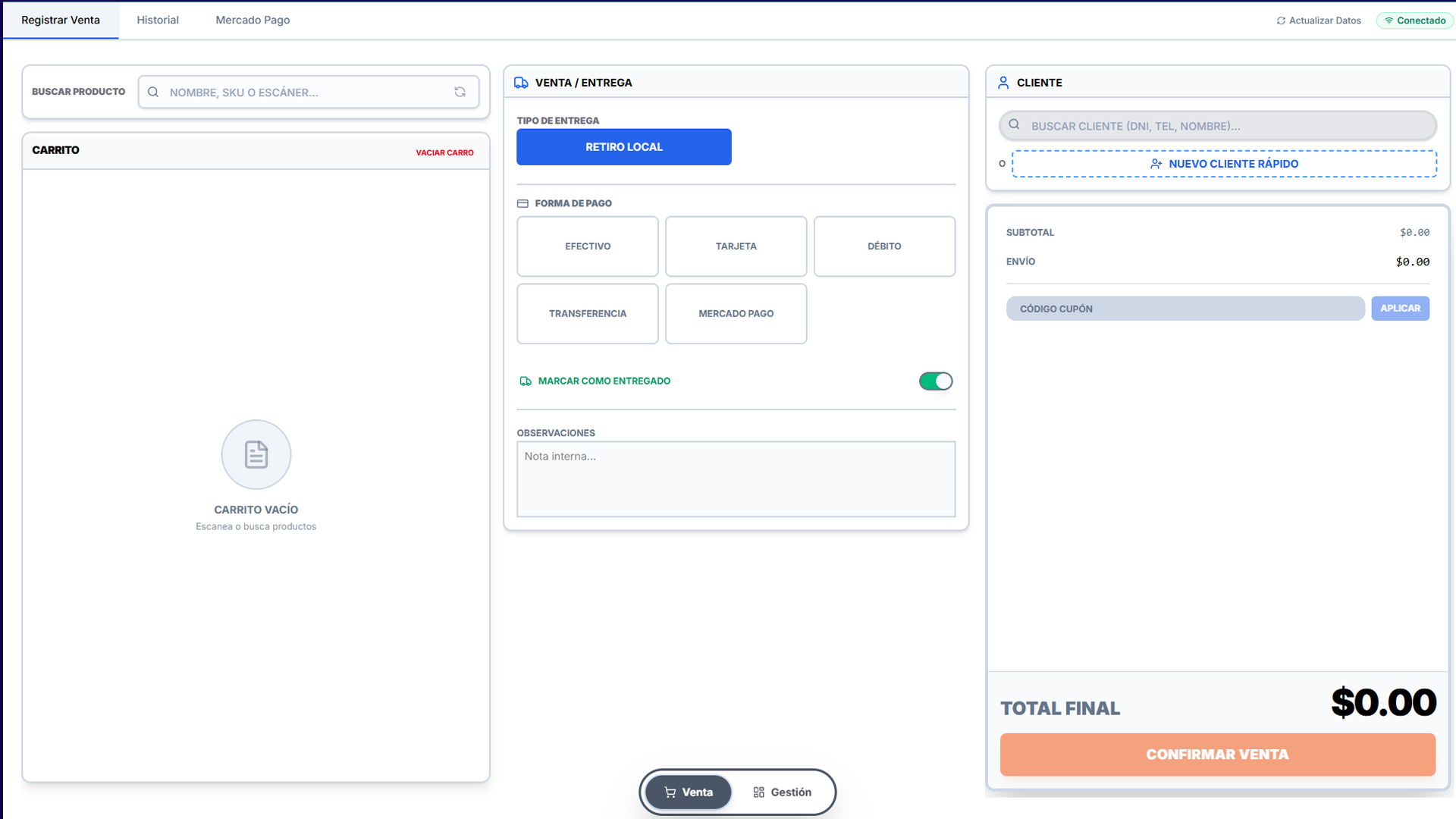
Task: Click the truck icon on VENTA / ENTREGA header
Action: 522,82
